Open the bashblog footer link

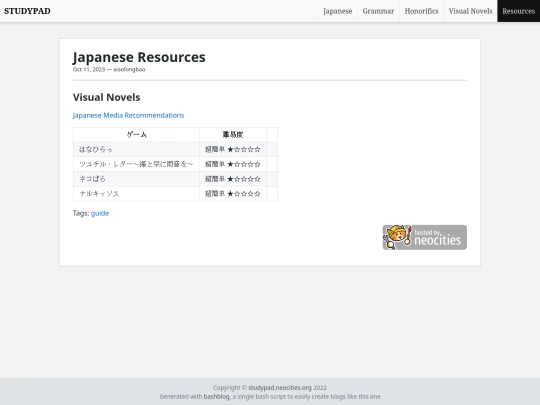tap(216, 396)
